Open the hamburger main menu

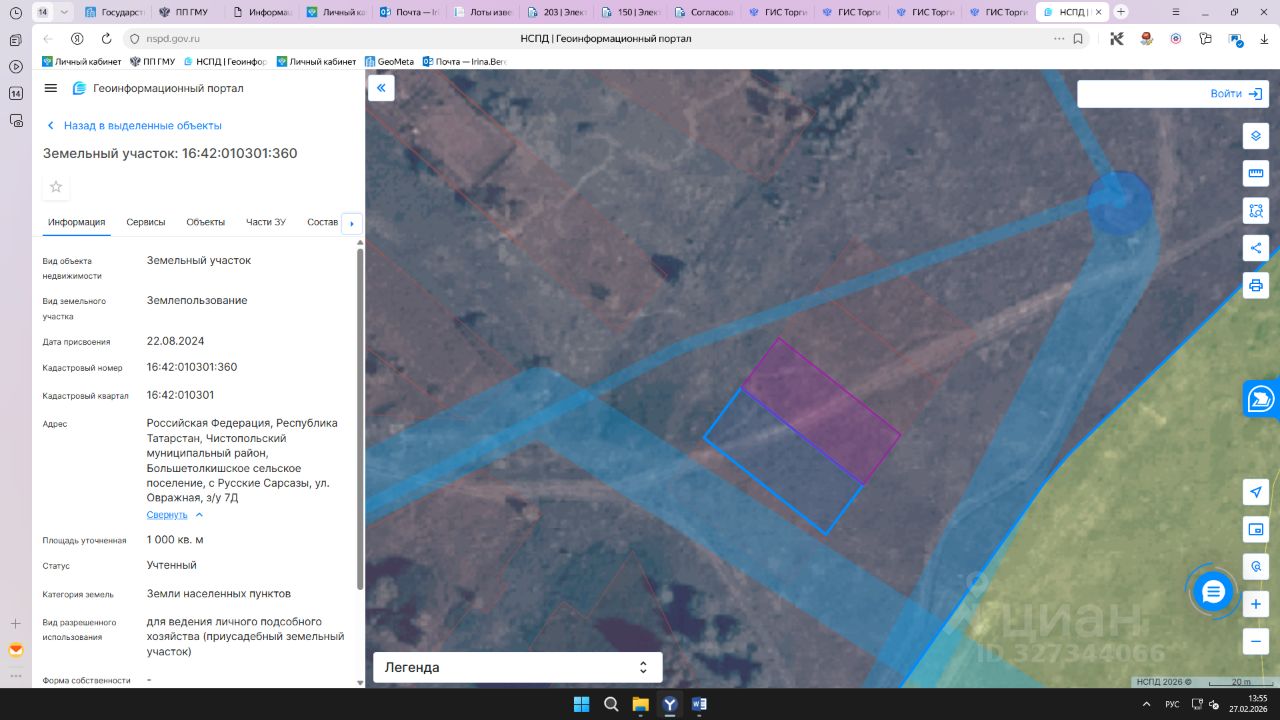51,88
